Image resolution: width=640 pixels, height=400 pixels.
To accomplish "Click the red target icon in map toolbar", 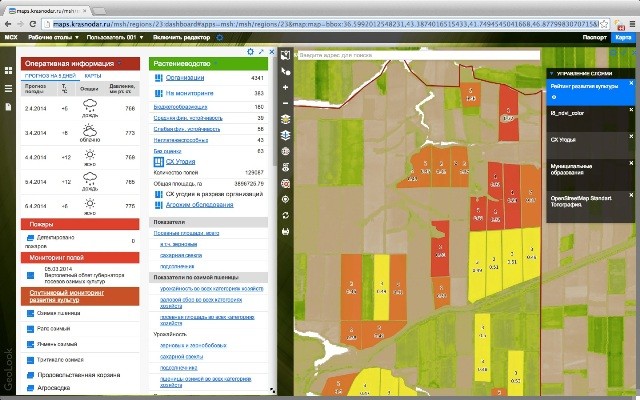I will [285, 183].
